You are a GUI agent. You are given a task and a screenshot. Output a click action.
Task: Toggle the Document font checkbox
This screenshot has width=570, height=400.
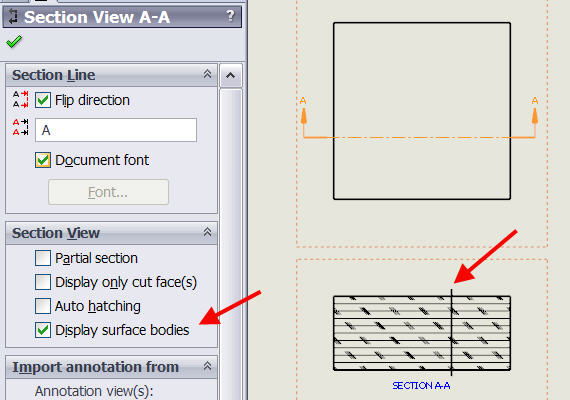click(x=43, y=160)
